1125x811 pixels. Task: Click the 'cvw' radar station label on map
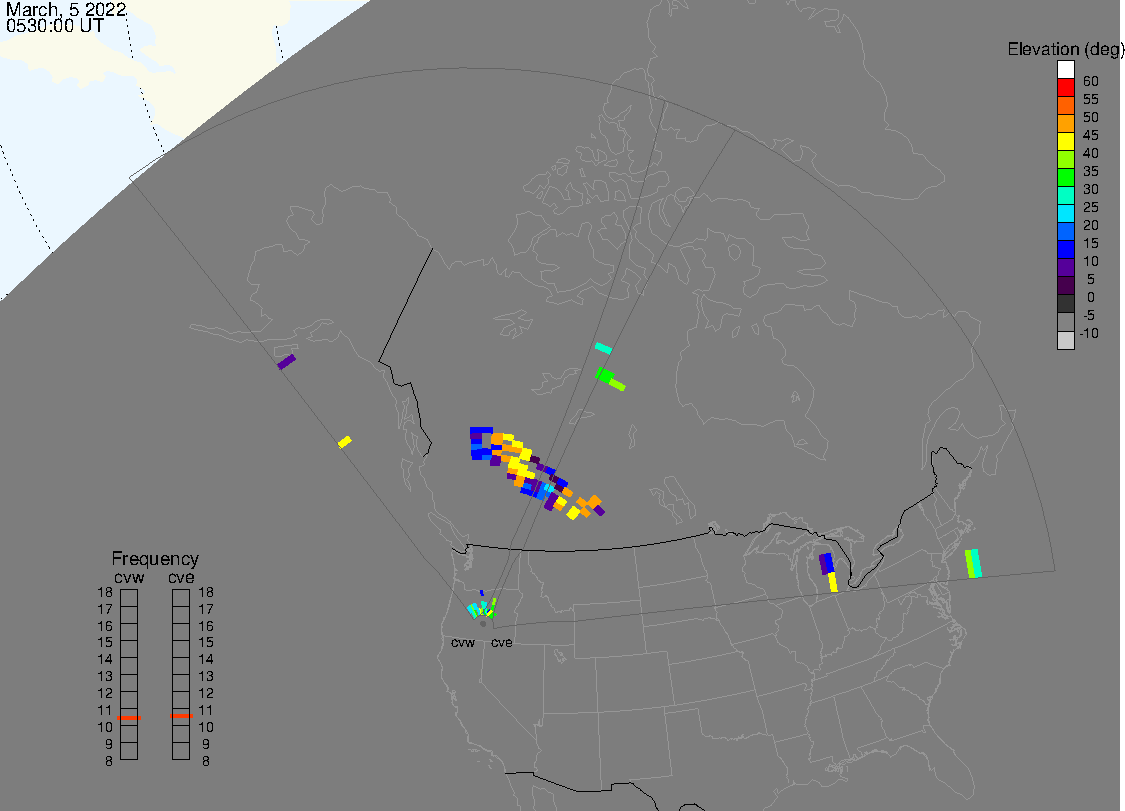coord(463,642)
